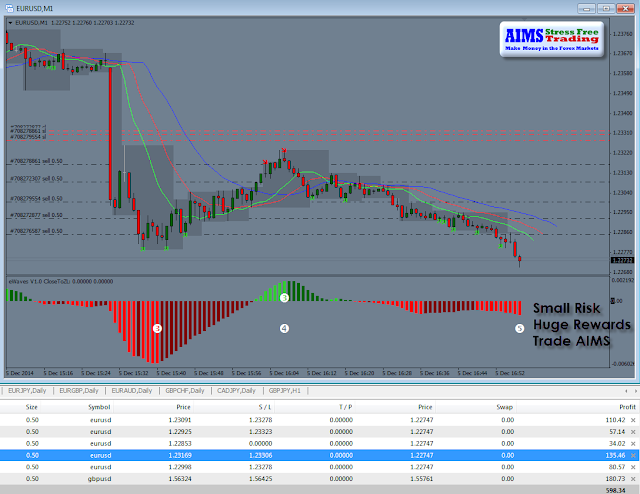Click the wave marker 4 on eWaves indicator

click(x=284, y=328)
